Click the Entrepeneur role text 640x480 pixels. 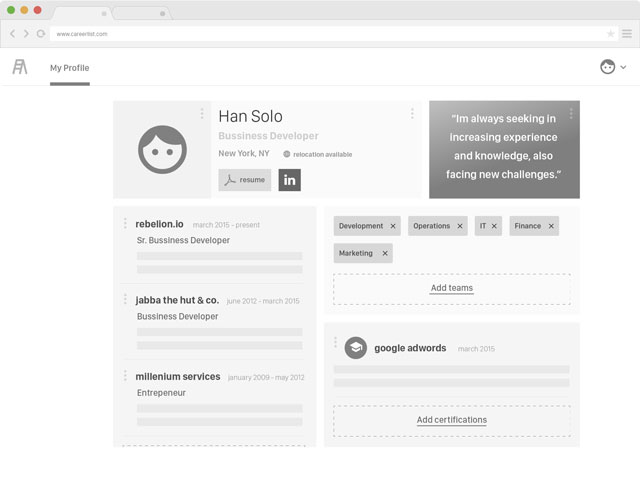[x=161, y=393]
